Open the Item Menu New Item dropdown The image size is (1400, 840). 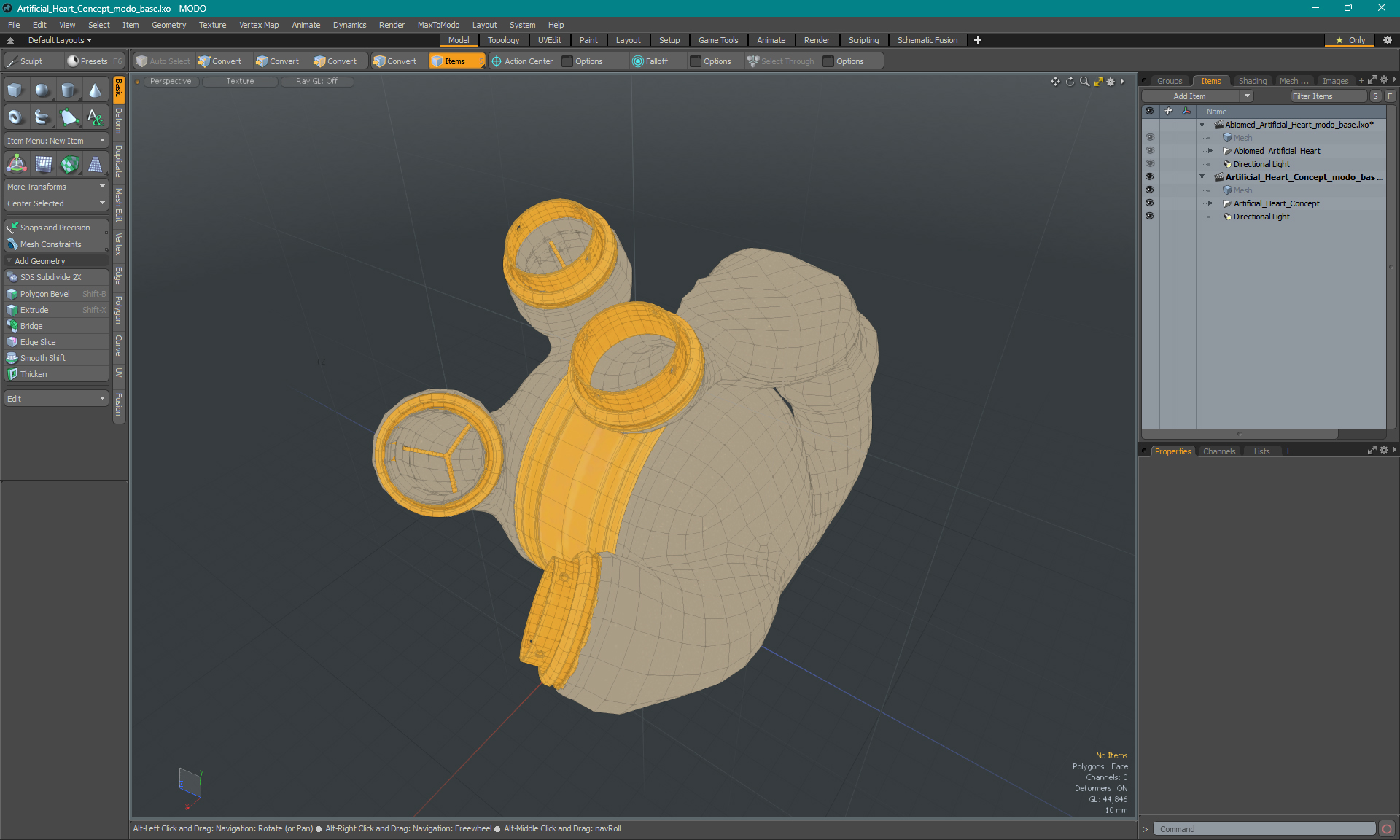[x=55, y=140]
